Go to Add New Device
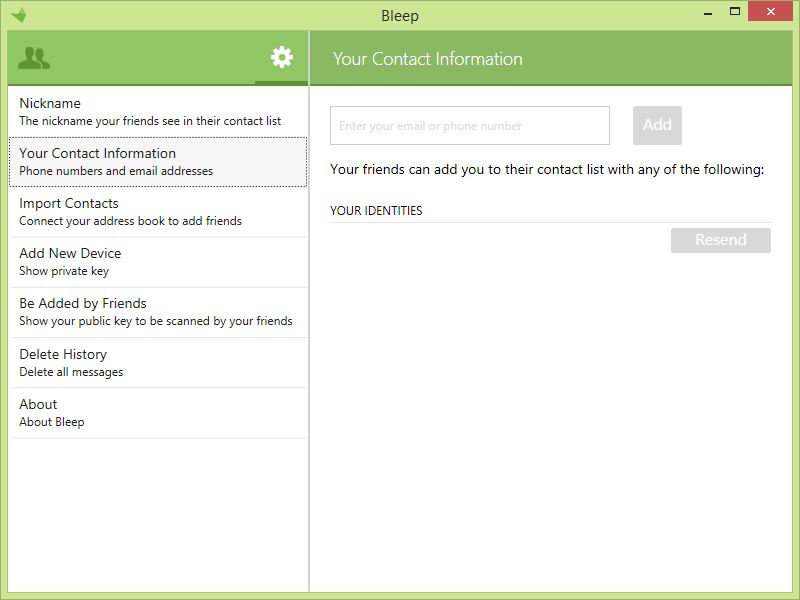 158,262
